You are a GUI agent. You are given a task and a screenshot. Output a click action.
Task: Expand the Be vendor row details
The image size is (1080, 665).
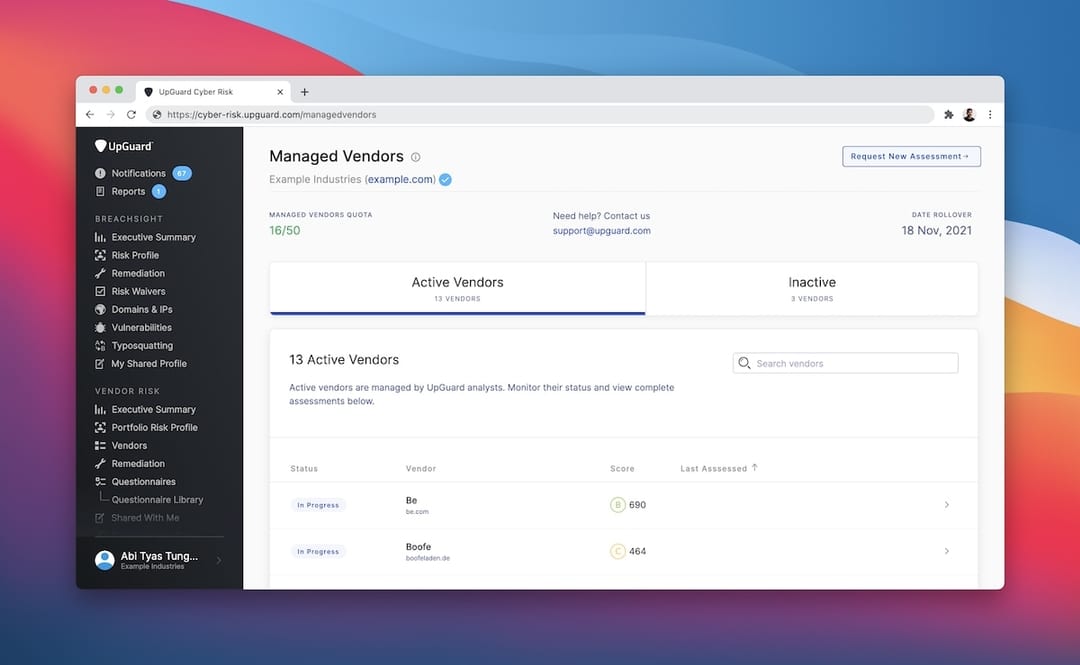[946, 504]
